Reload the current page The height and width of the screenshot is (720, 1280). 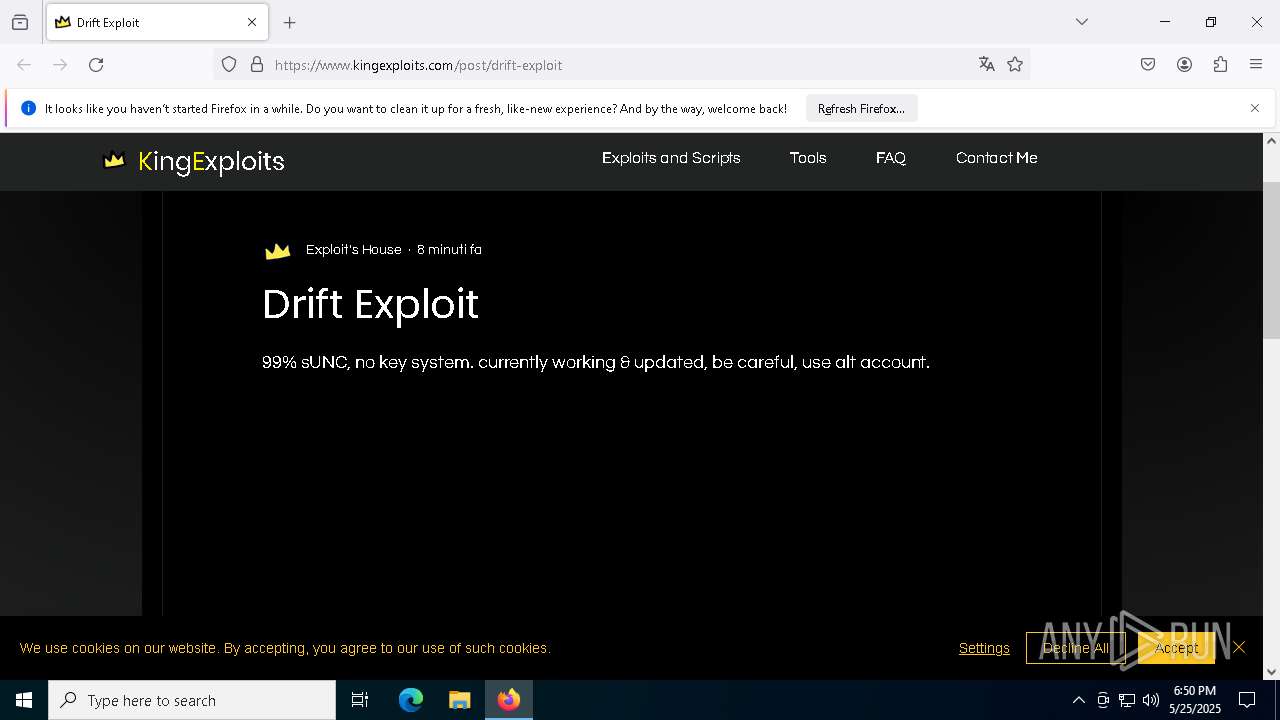point(96,65)
